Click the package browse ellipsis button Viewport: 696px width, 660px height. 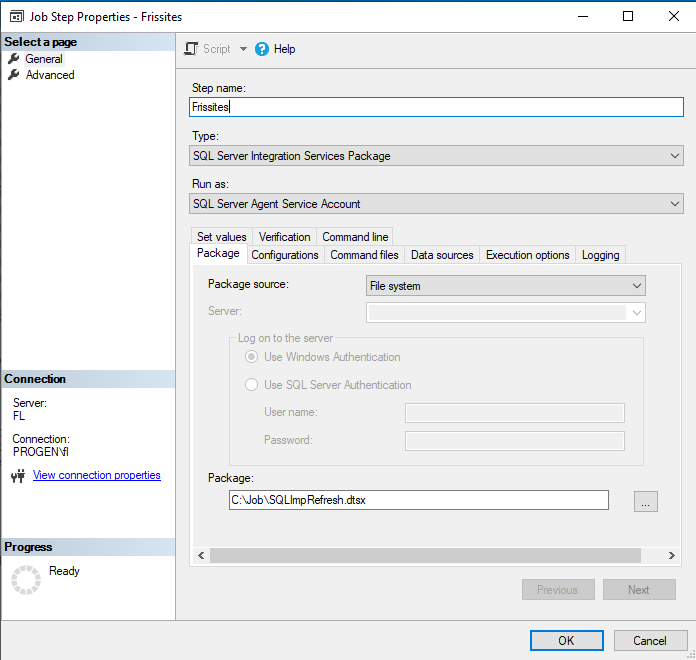(x=645, y=502)
